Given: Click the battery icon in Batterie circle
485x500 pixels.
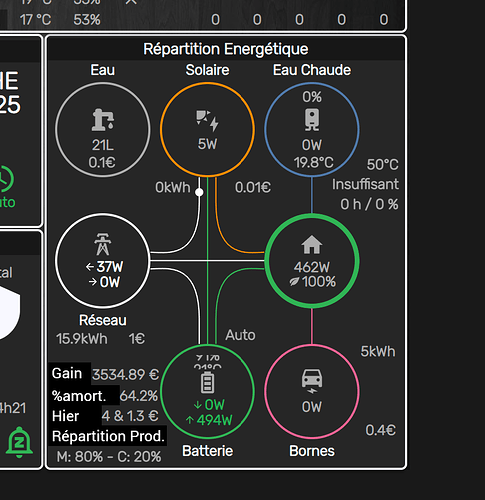Looking at the screenshot, I should click(x=207, y=382).
